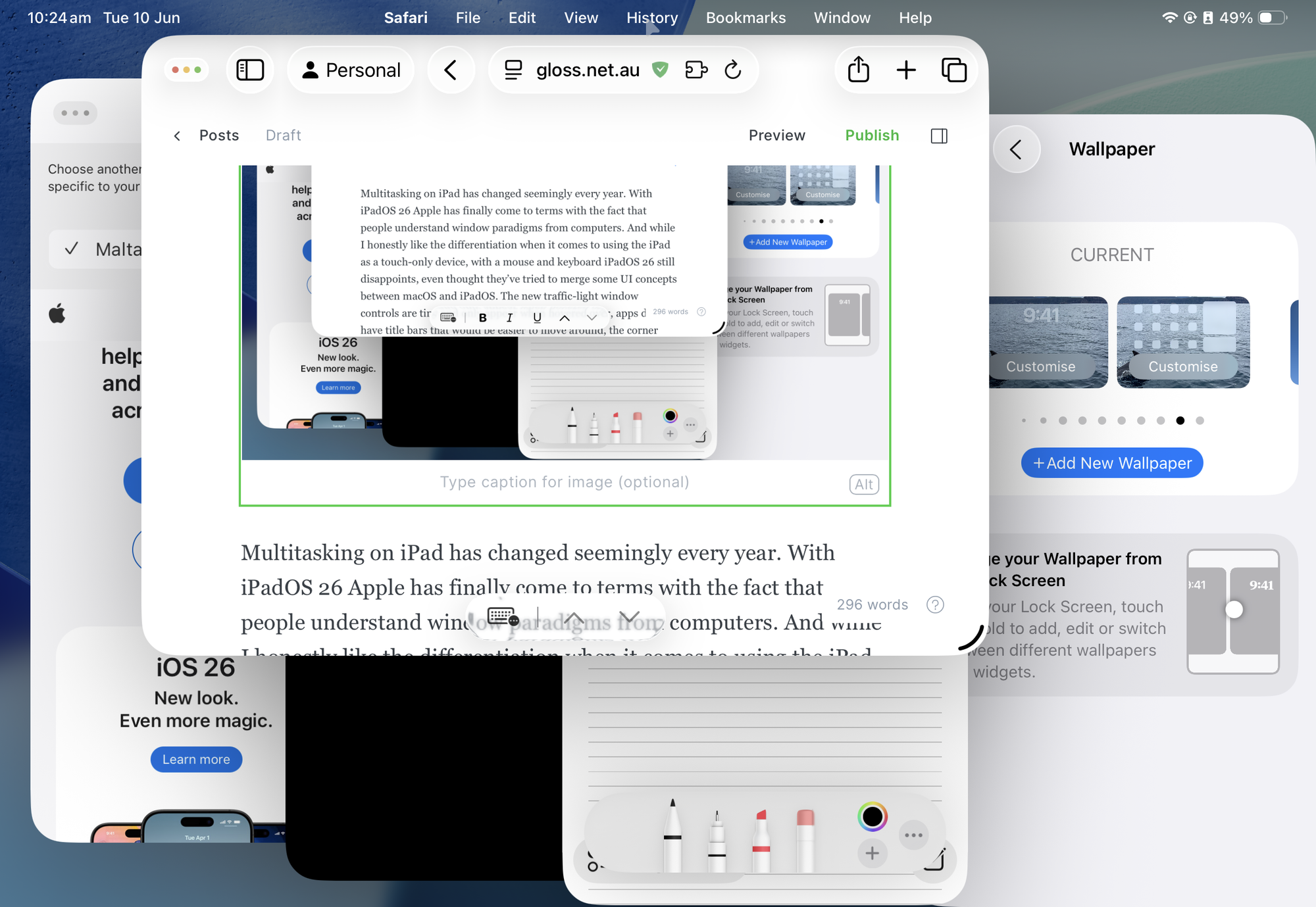
Task: Click Learn more under iOS 26
Action: (x=196, y=759)
